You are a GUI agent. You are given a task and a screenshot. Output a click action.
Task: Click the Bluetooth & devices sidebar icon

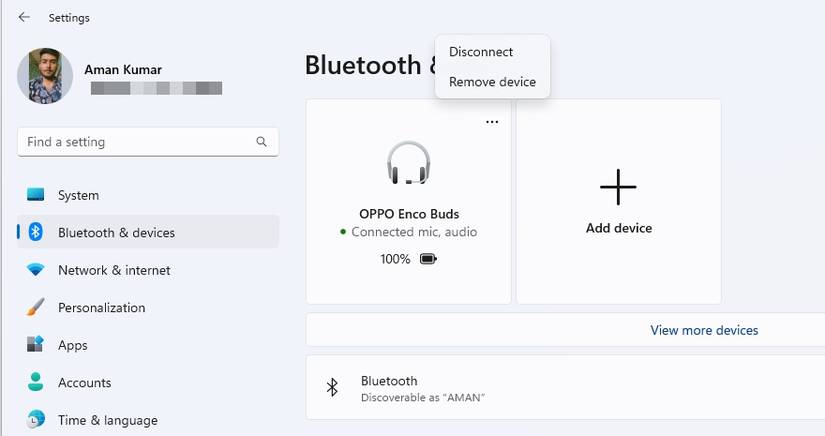tap(36, 233)
